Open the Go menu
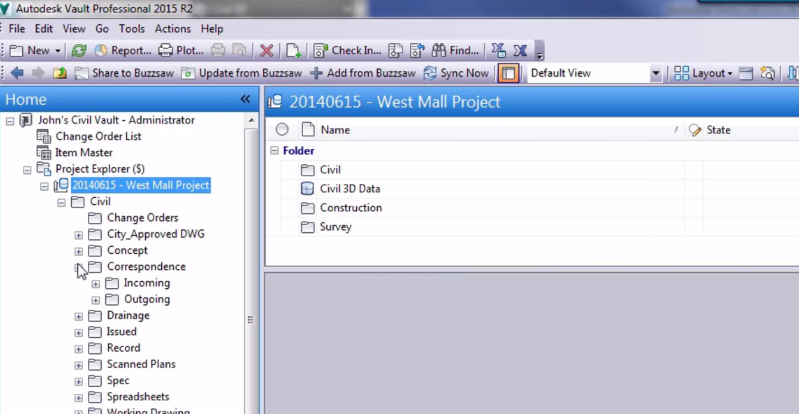Screen dimensions: 799x414 point(102,29)
